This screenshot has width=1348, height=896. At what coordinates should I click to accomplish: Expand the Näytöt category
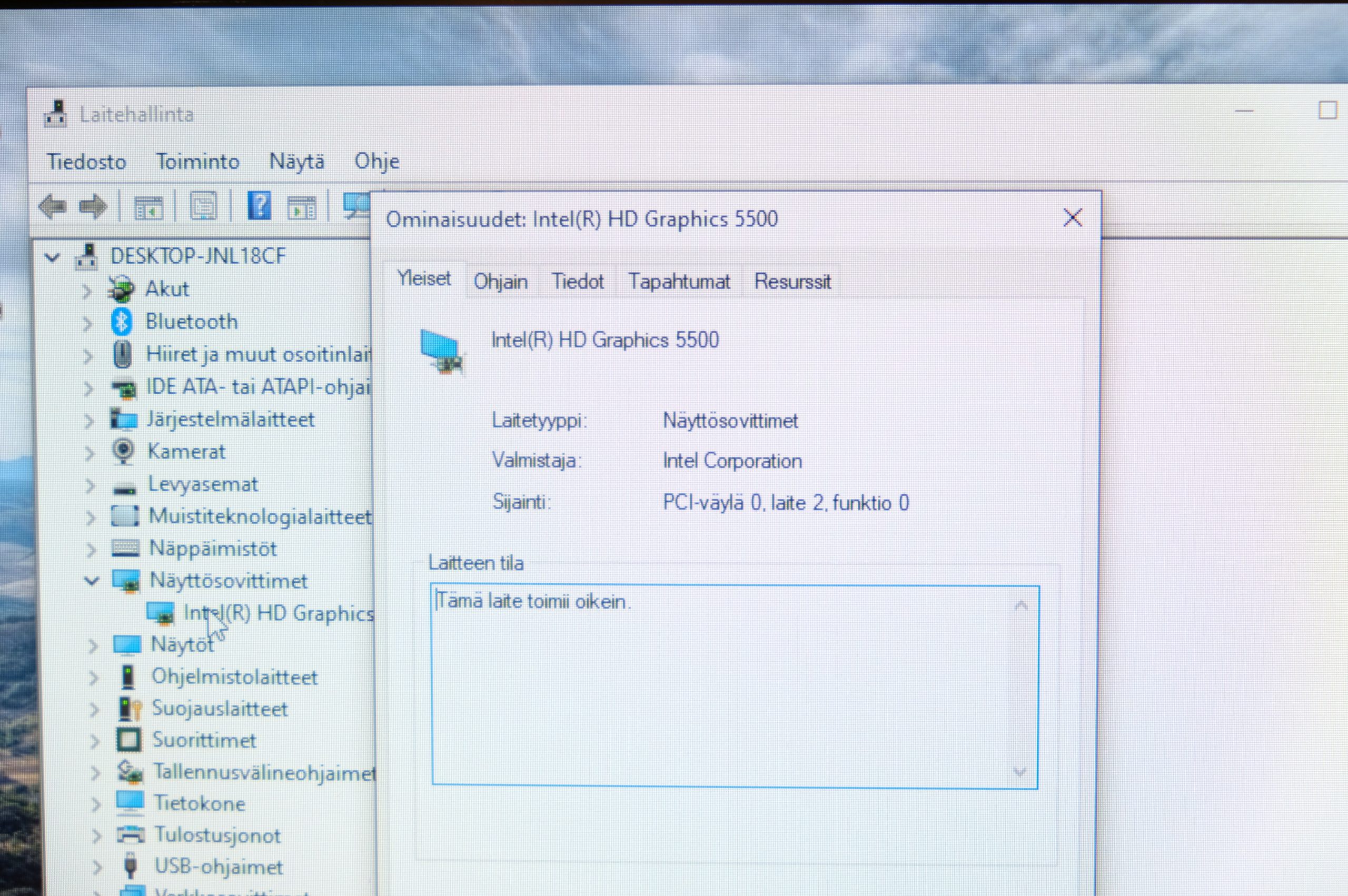coord(93,646)
